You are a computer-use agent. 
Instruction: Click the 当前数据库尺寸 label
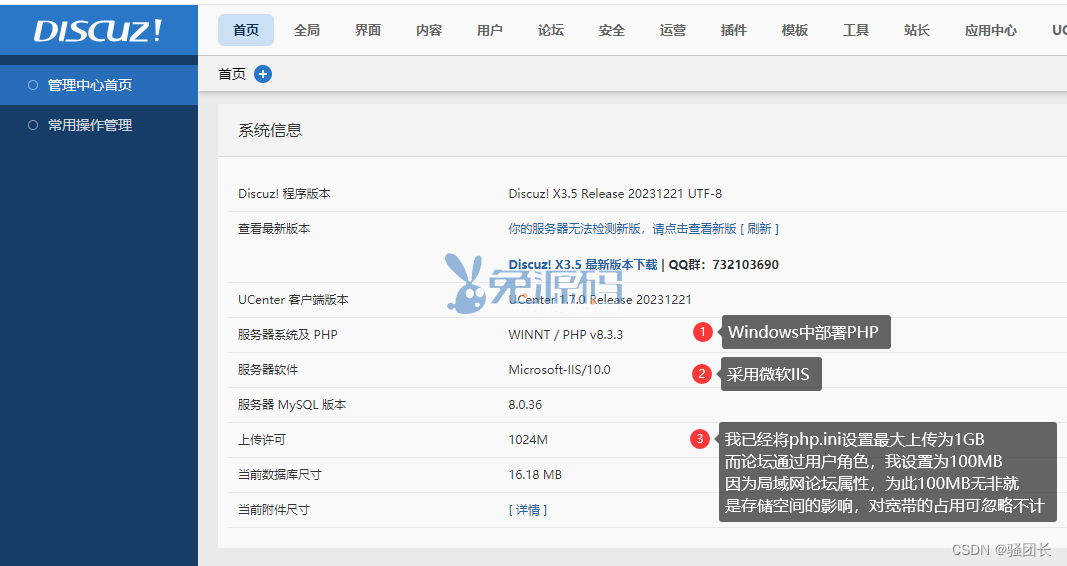[280, 475]
